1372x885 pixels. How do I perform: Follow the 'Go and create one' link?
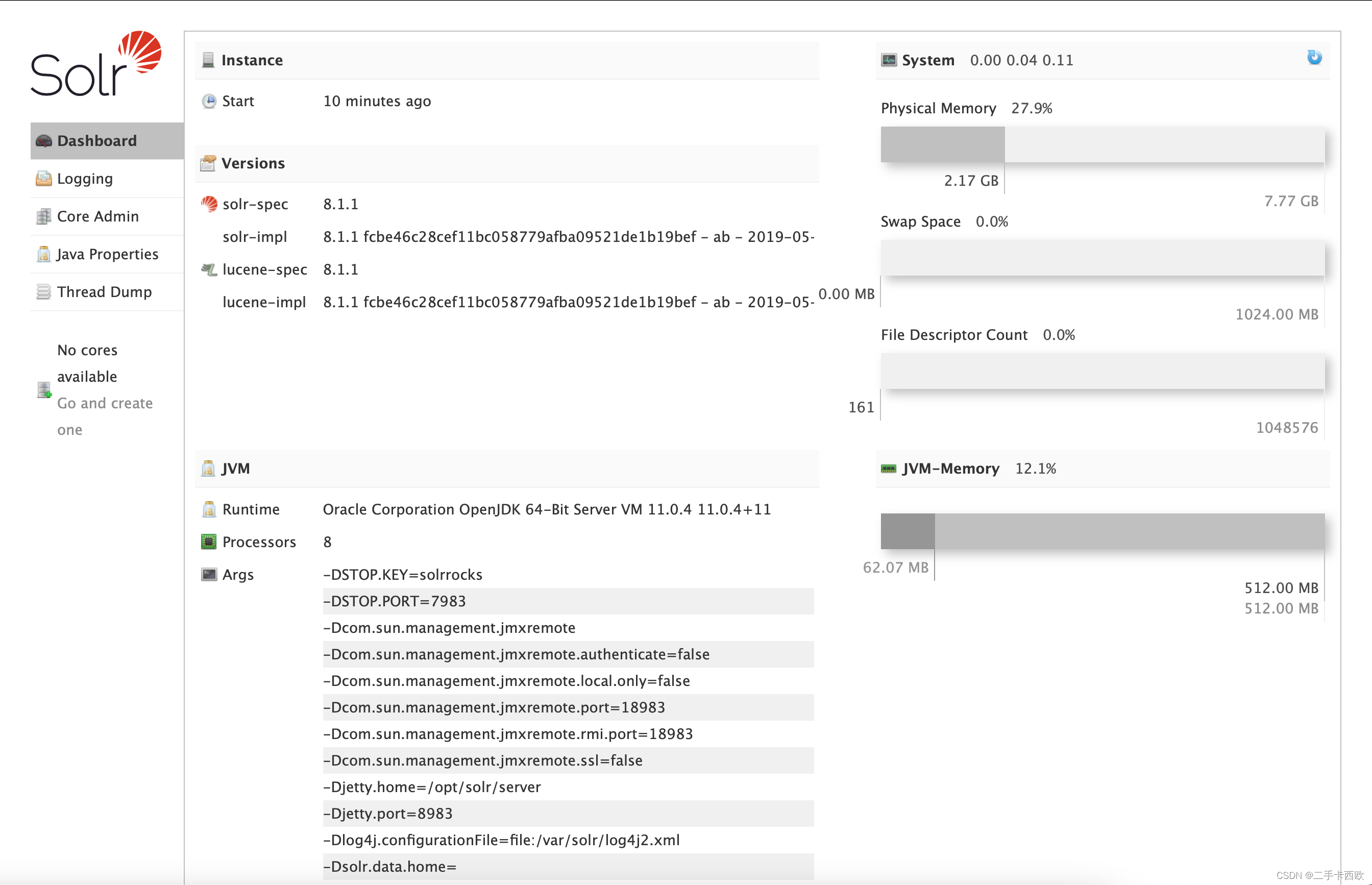(105, 416)
